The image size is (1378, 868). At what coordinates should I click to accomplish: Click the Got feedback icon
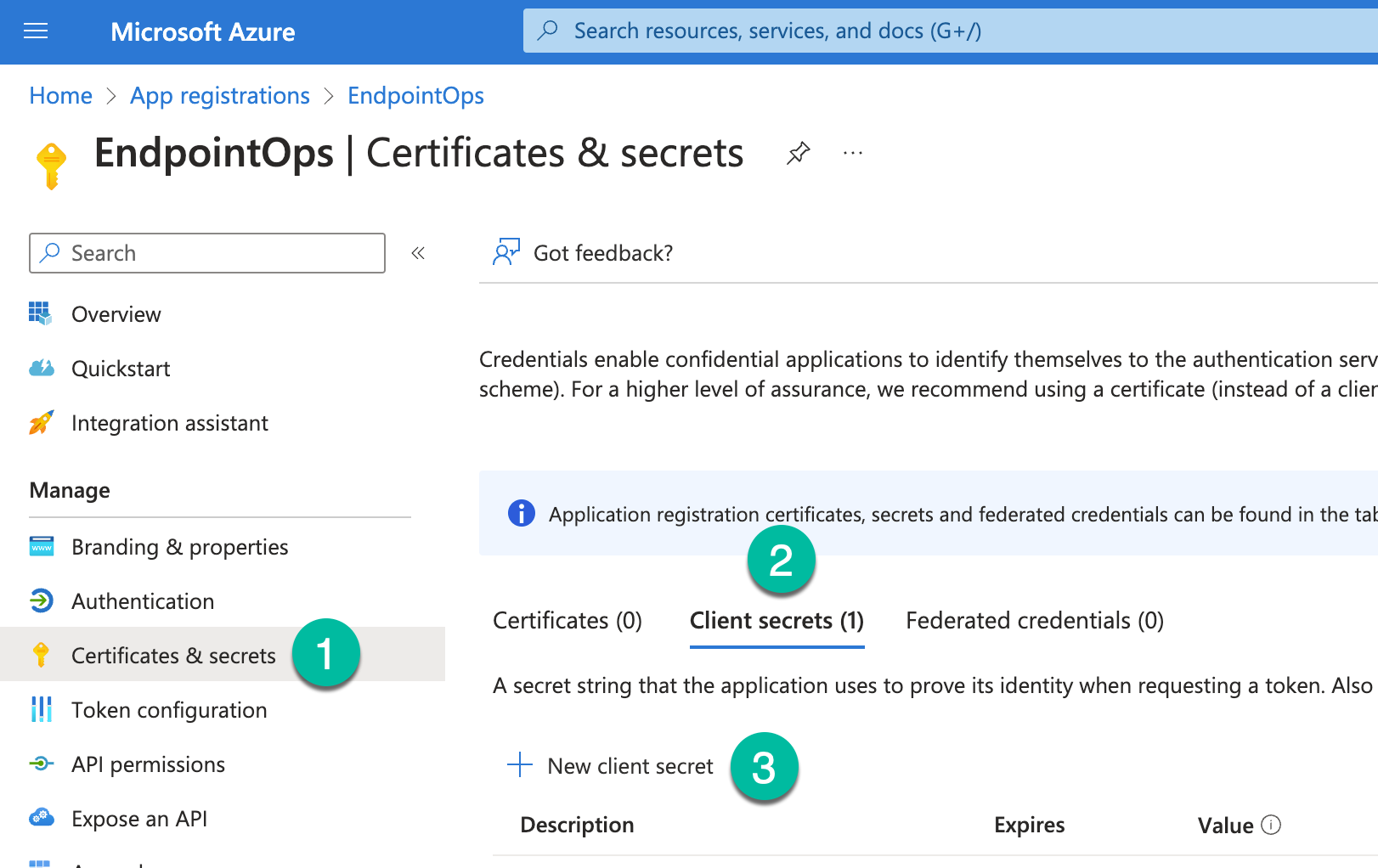pyautogui.click(x=506, y=252)
